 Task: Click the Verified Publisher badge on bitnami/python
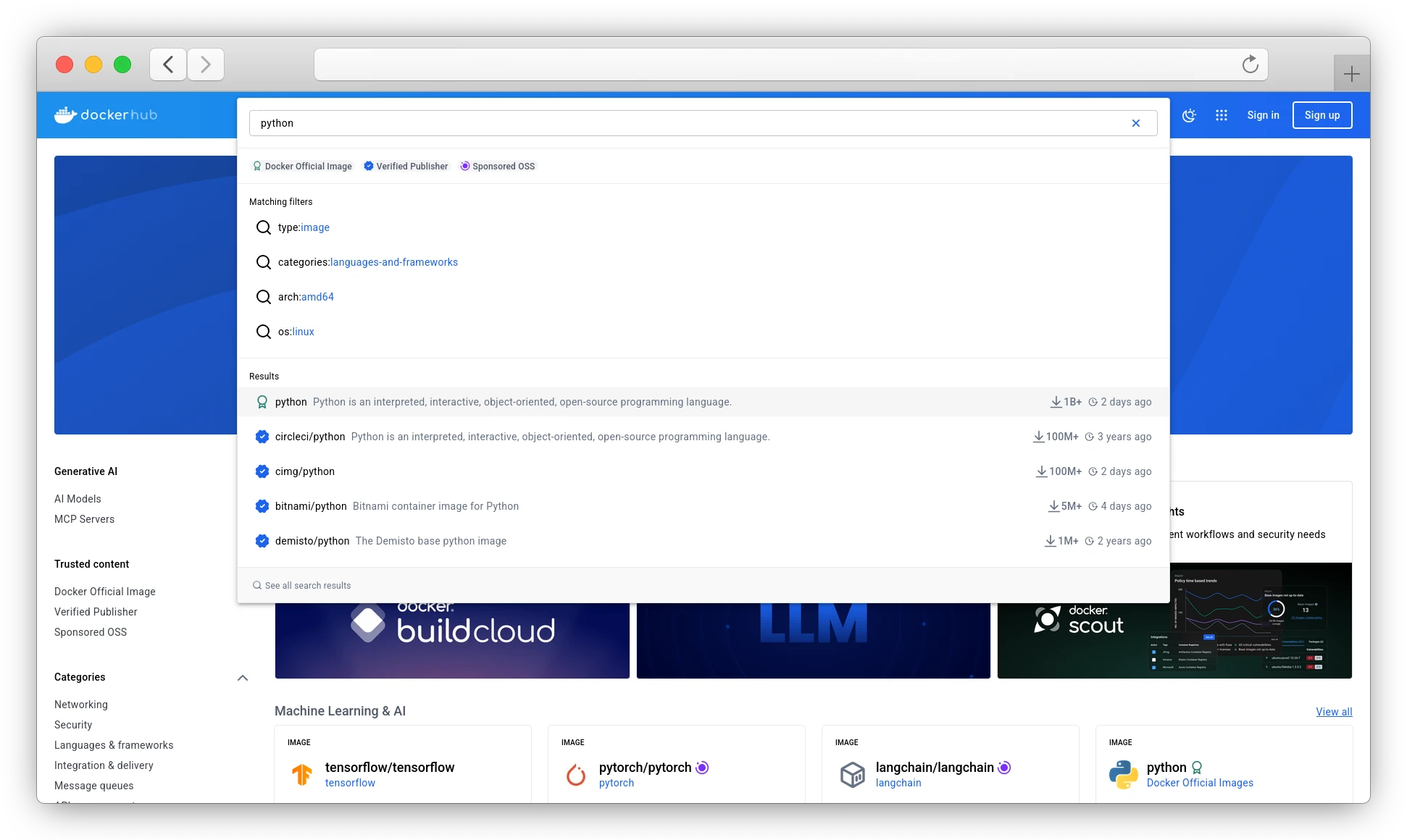262,506
